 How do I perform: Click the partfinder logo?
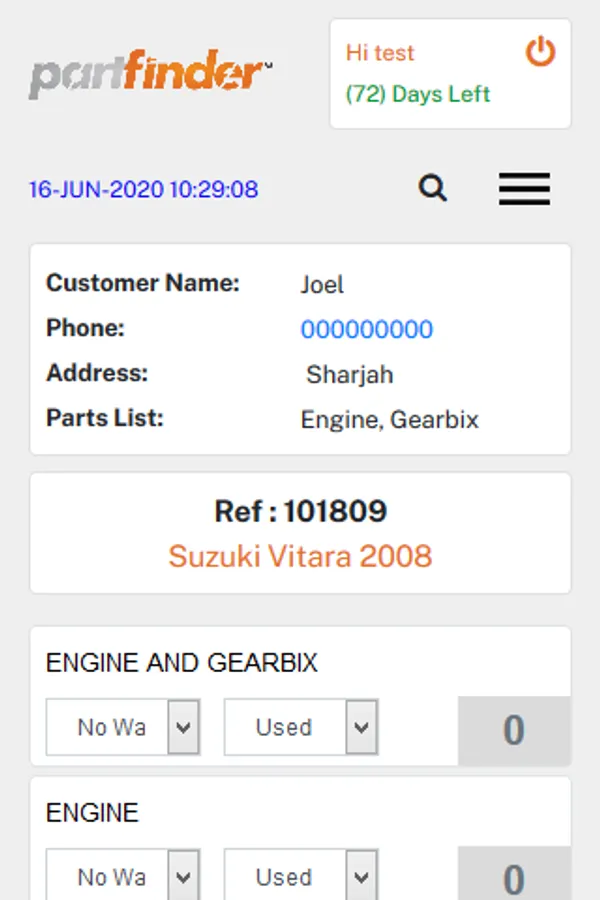coord(150,73)
